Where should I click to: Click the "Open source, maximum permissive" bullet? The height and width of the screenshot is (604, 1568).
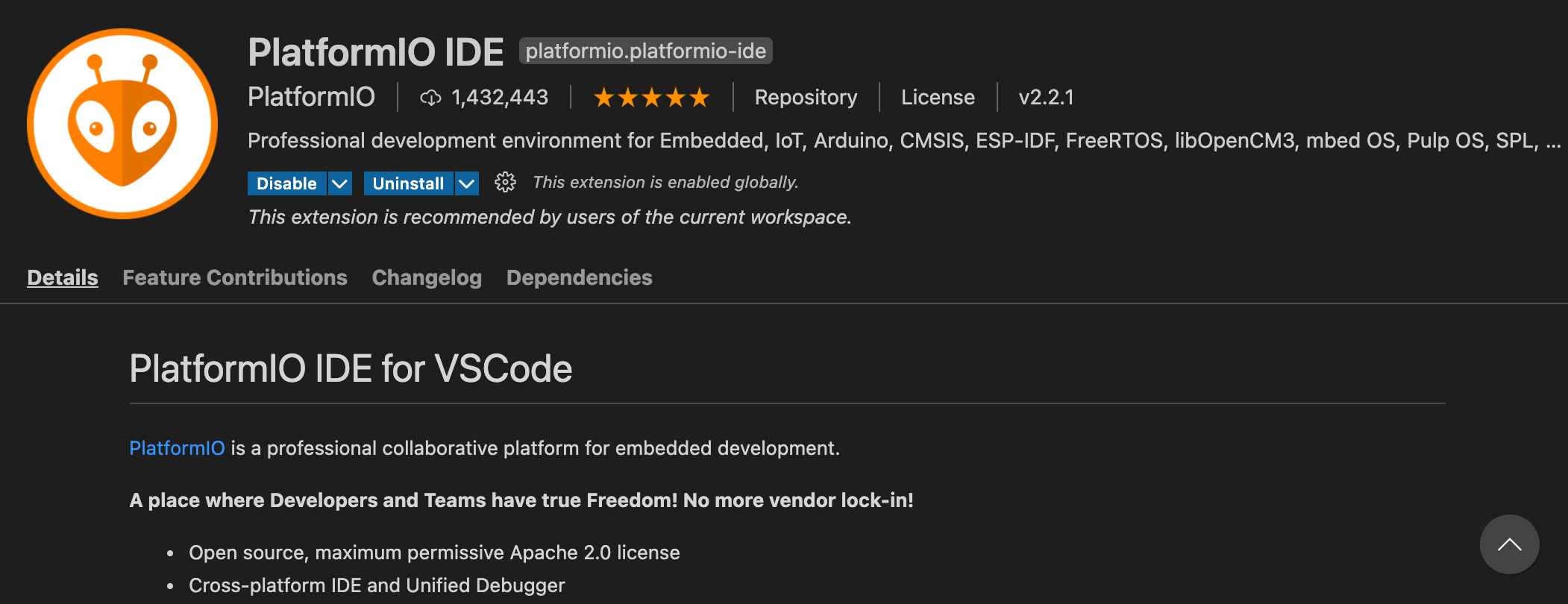click(x=434, y=553)
